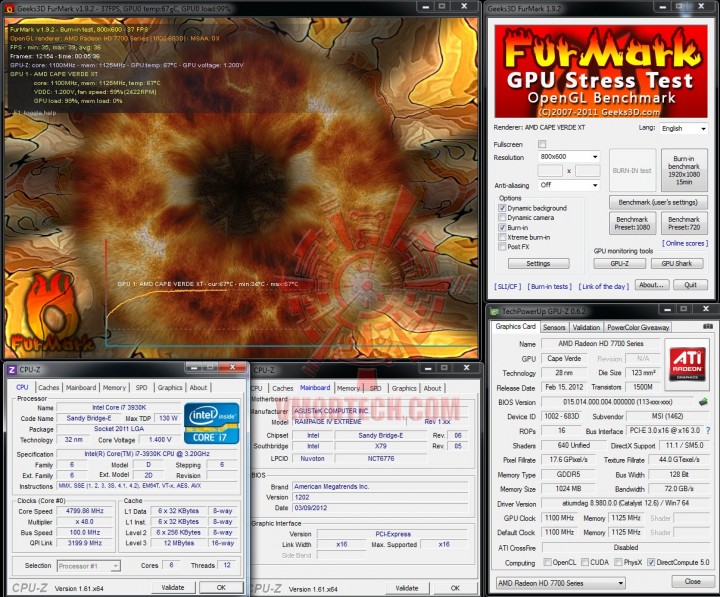The image size is (720, 597).
Task: Open the Anti-aliasing Off dropdown
Action: tap(568, 185)
